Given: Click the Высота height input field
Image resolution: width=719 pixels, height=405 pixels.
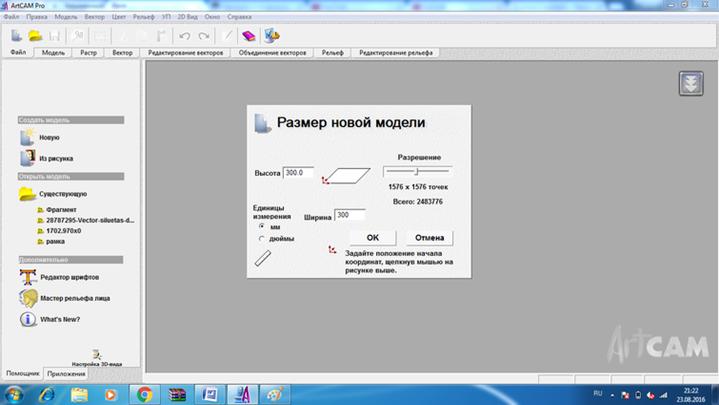Looking at the screenshot, I should (x=299, y=173).
